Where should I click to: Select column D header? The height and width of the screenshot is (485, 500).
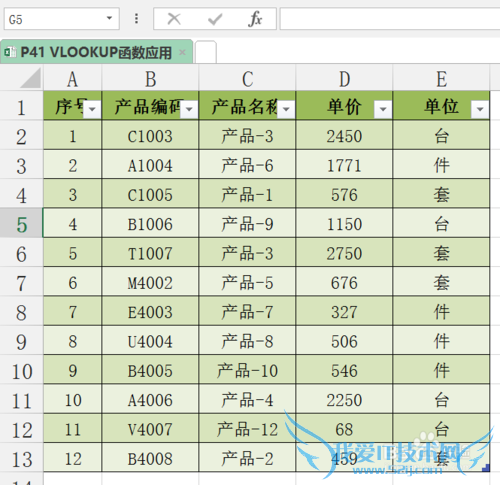coord(344,79)
